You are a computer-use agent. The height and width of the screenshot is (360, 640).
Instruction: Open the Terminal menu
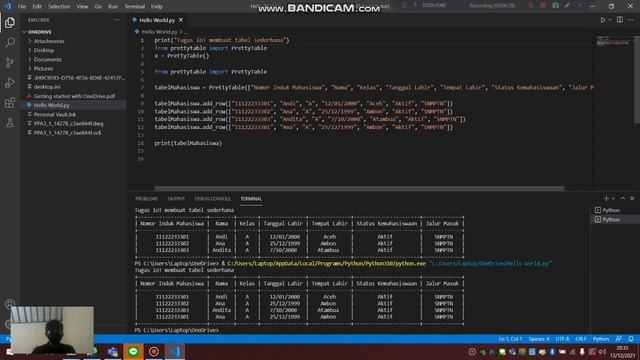pos(135,7)
